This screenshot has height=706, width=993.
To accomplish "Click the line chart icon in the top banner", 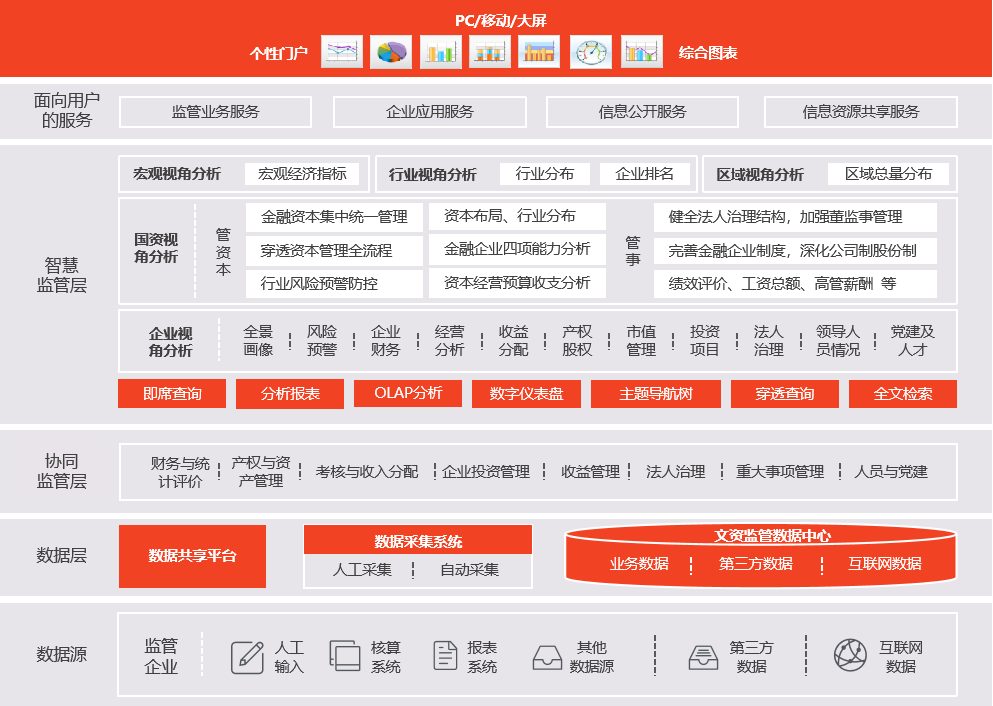I will click(x=342, y=52).
